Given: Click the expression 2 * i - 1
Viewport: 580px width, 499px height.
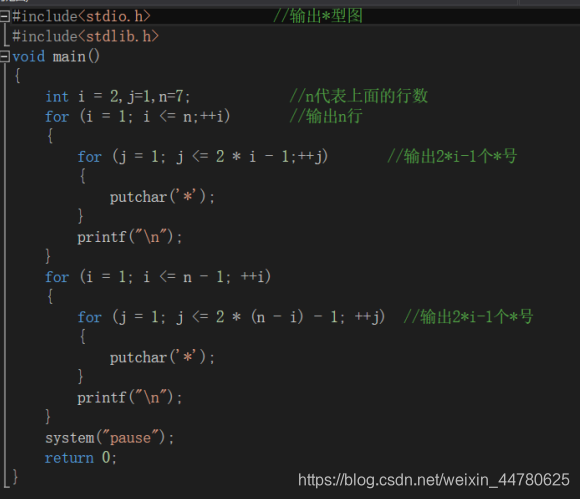Looking at the screenshot, I should tap(252, 157).
